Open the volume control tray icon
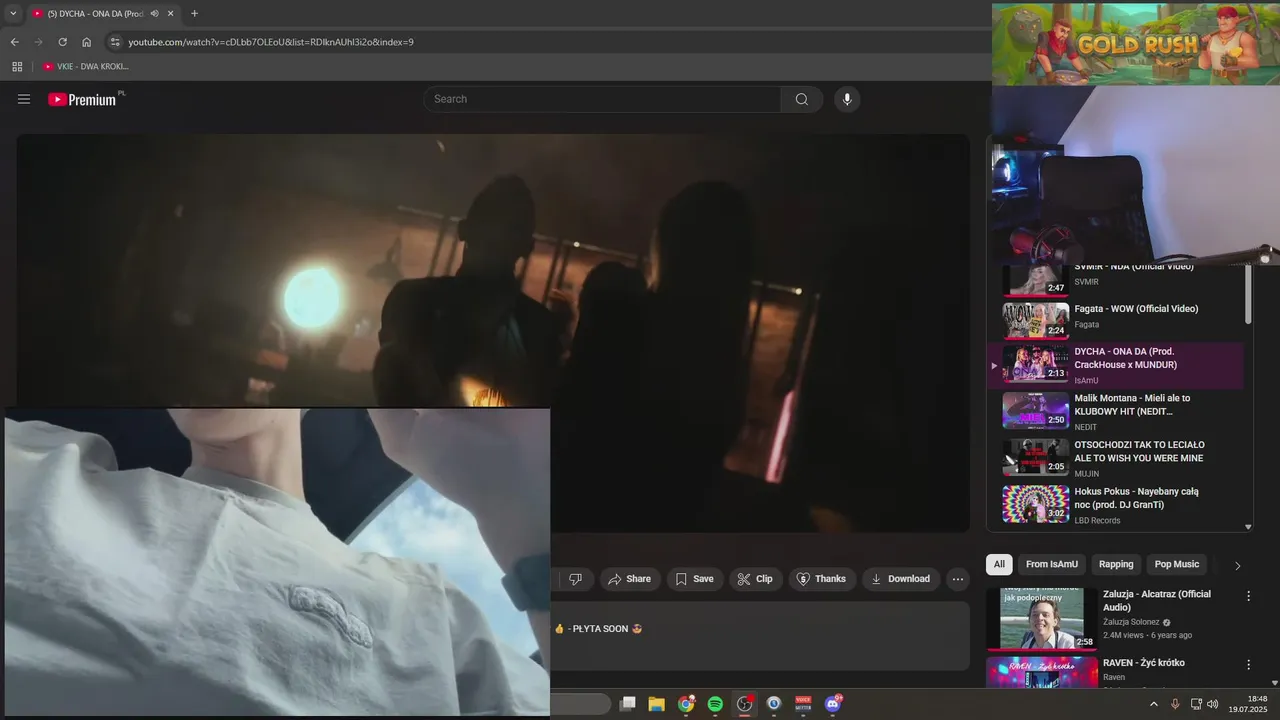 click(1213, 704)
